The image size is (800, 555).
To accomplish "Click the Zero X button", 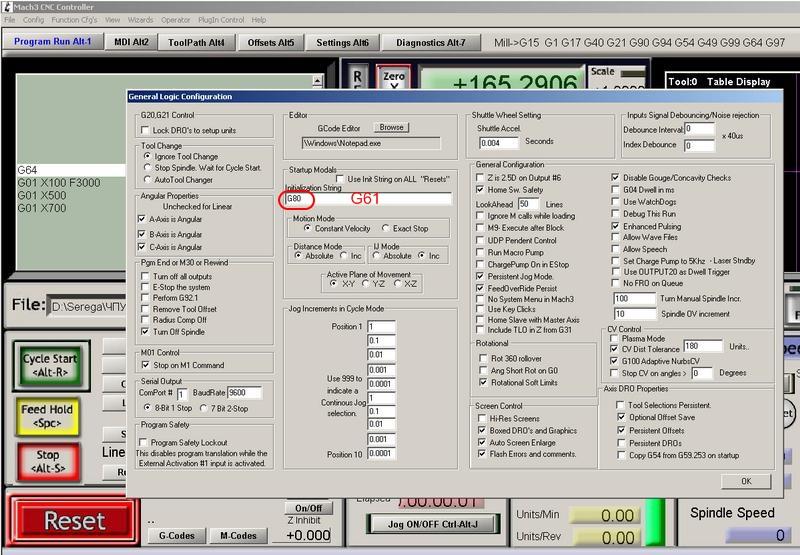I will pyautogui.click(x=394, y=79).
